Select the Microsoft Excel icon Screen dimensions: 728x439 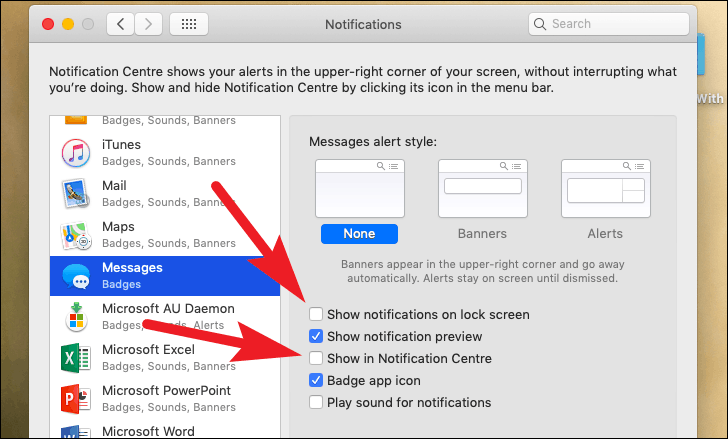76,358
